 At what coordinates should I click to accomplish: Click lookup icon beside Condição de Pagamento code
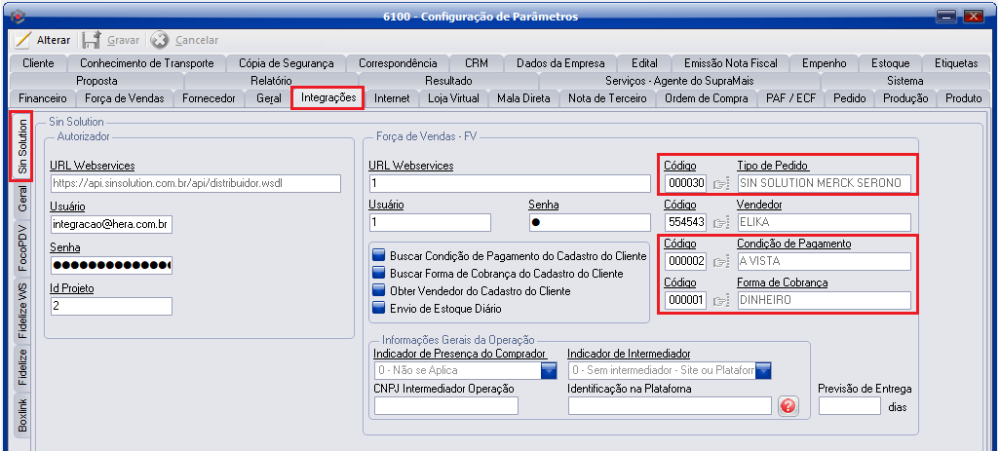click(x=722, y=262)
